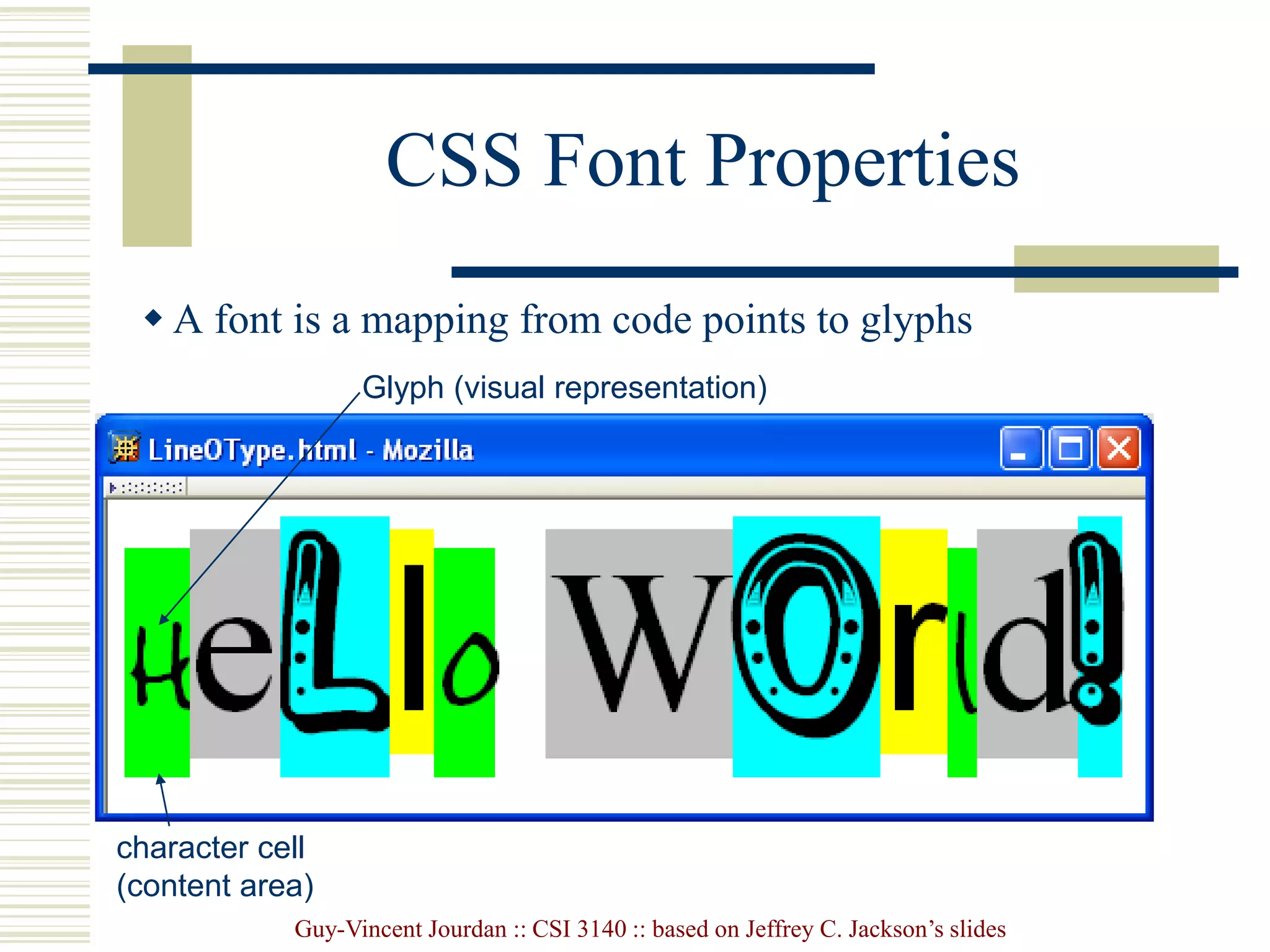Viewport: 1270px width, 952px height.
Task: Click the decorative horseshoe O glyph
Action: [806, 635]
